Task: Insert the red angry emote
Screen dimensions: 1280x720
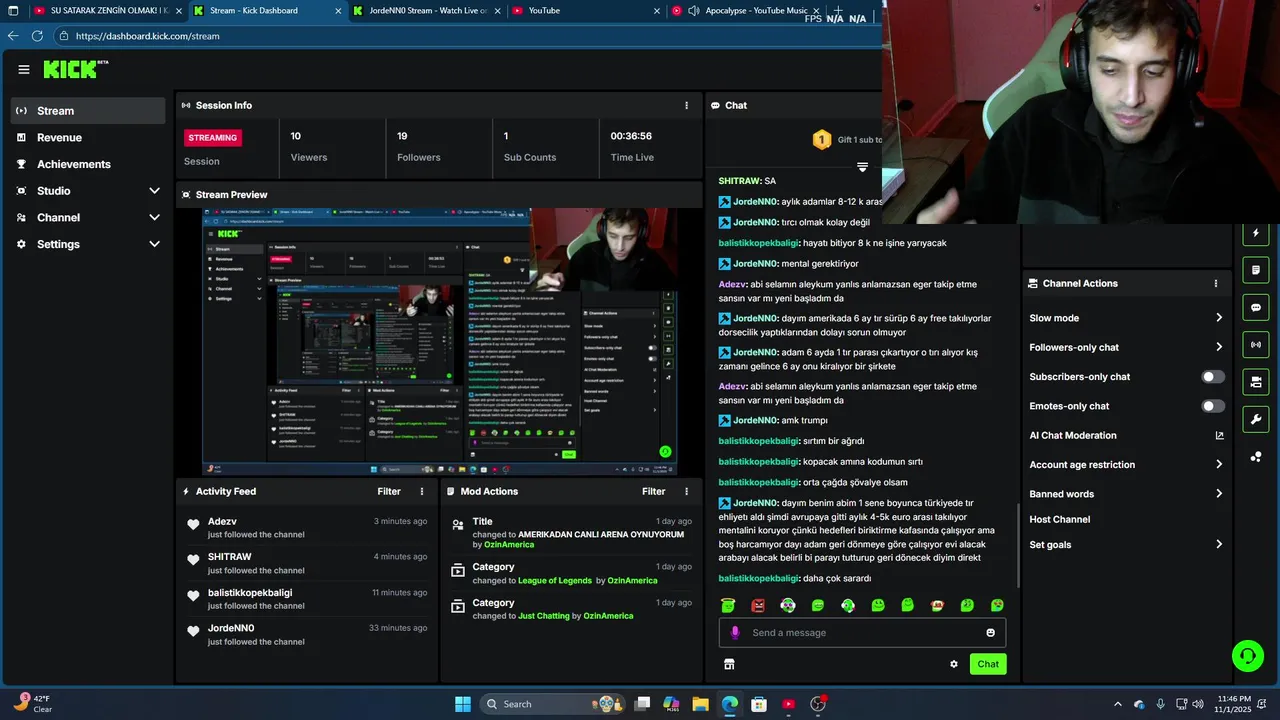Action: pyautogui.click(x=758, y=605)
